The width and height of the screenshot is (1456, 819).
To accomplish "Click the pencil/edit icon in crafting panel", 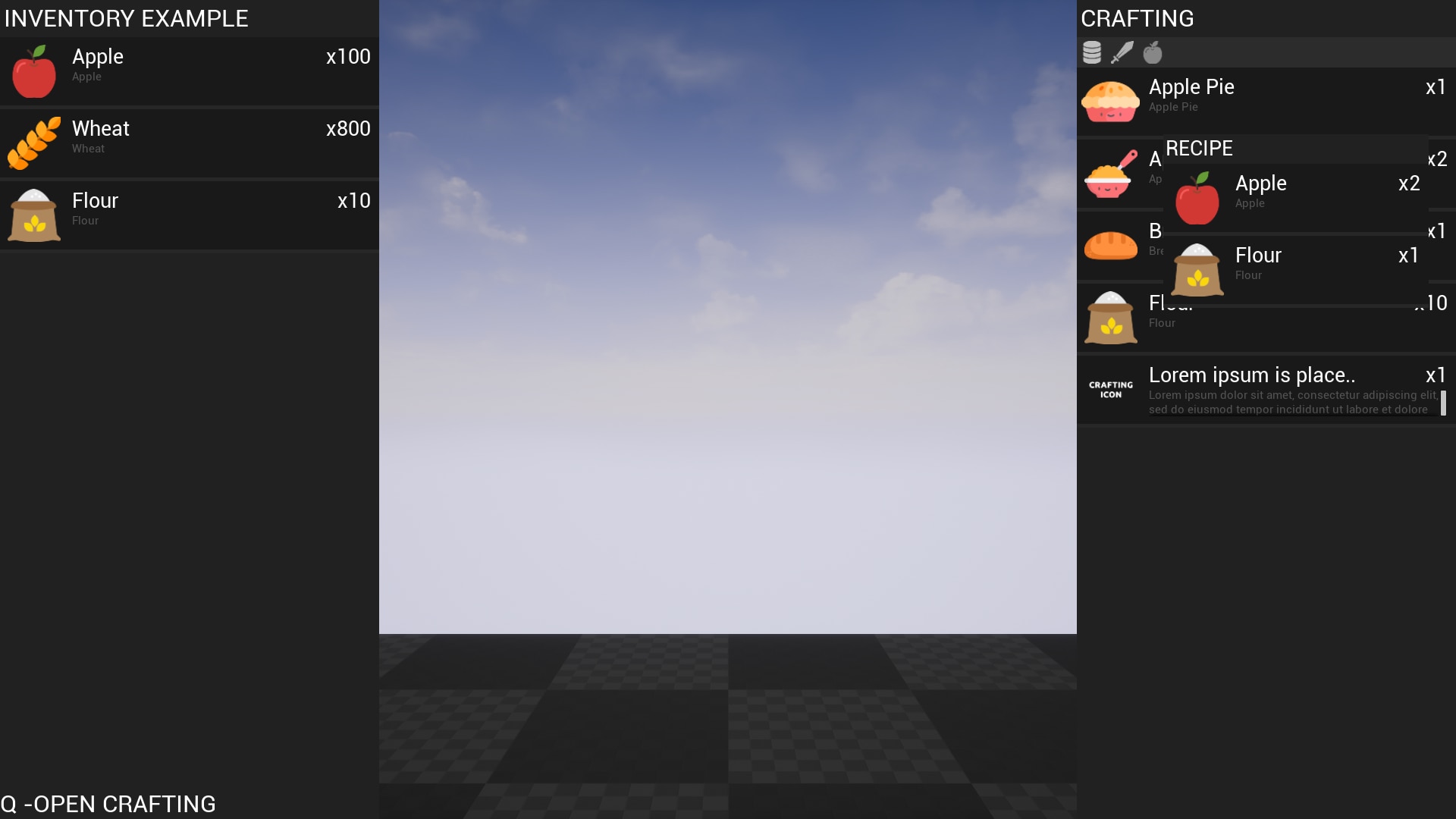I will coord(1121,52).
